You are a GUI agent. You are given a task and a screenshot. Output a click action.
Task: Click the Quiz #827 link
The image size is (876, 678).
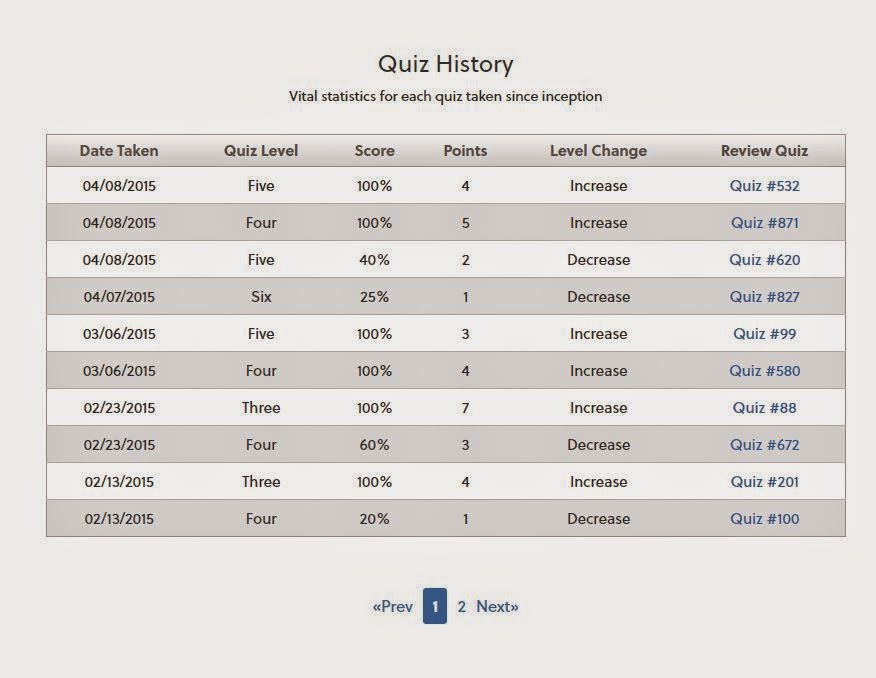coord(764,297)
